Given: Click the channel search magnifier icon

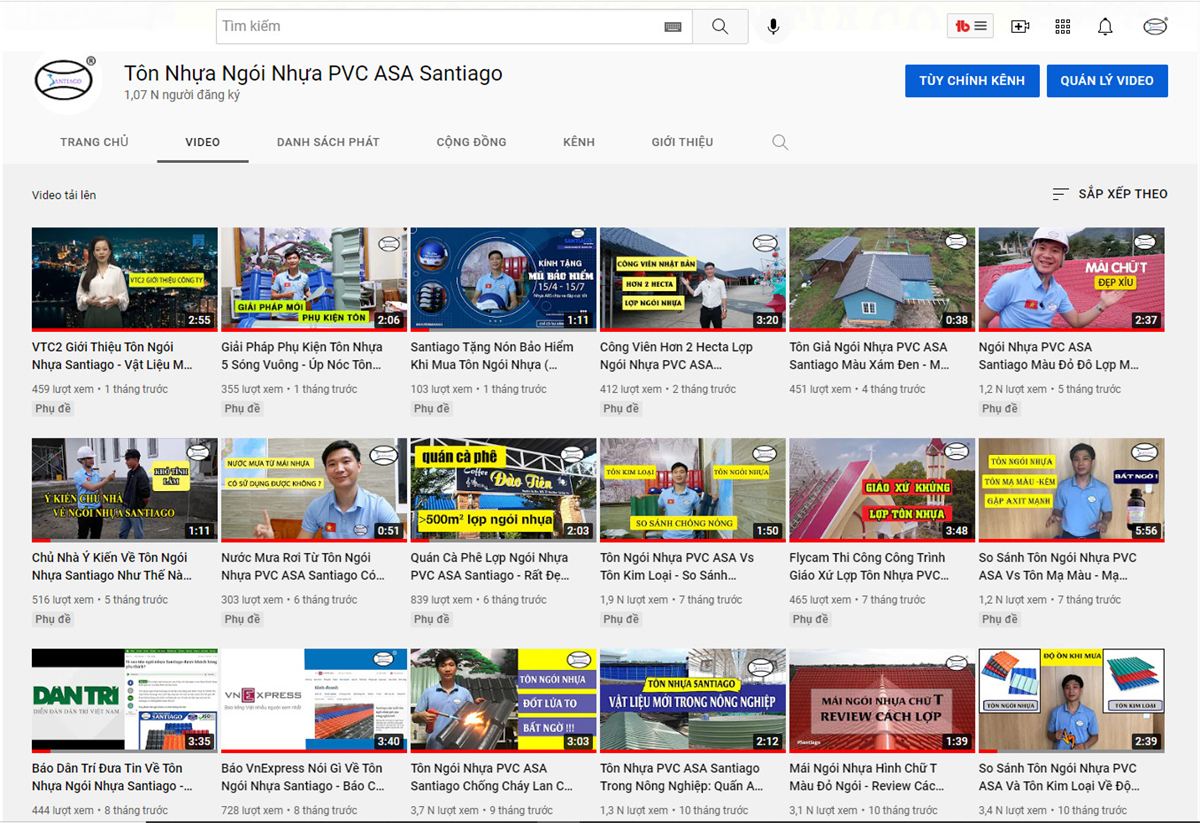Looking at the screenshot, I should click(x=780, y=142).
